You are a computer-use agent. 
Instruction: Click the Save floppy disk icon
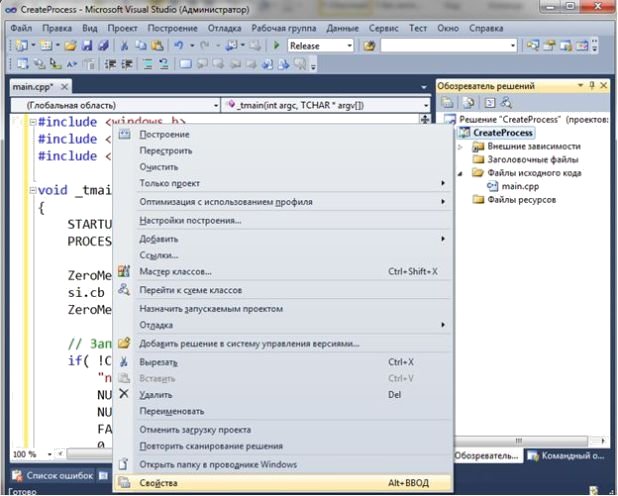click(x=87, y=46)
